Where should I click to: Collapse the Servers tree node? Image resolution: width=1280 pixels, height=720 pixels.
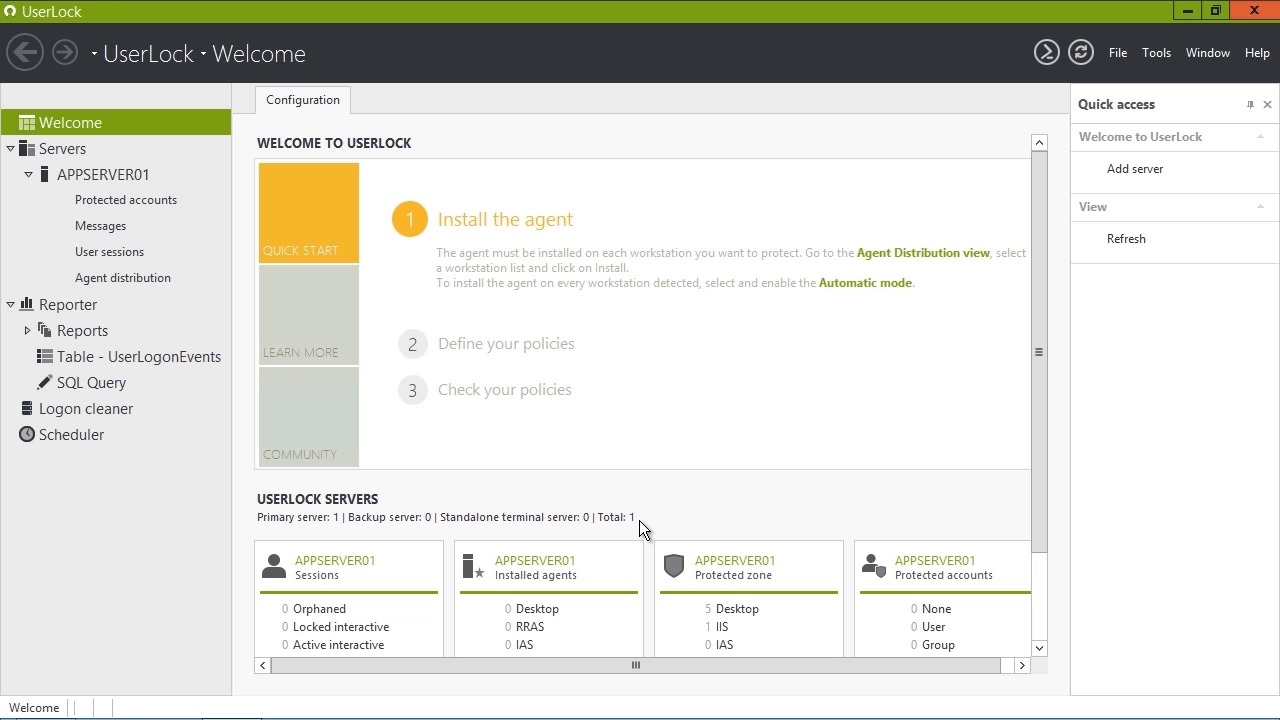pos(11,149)
